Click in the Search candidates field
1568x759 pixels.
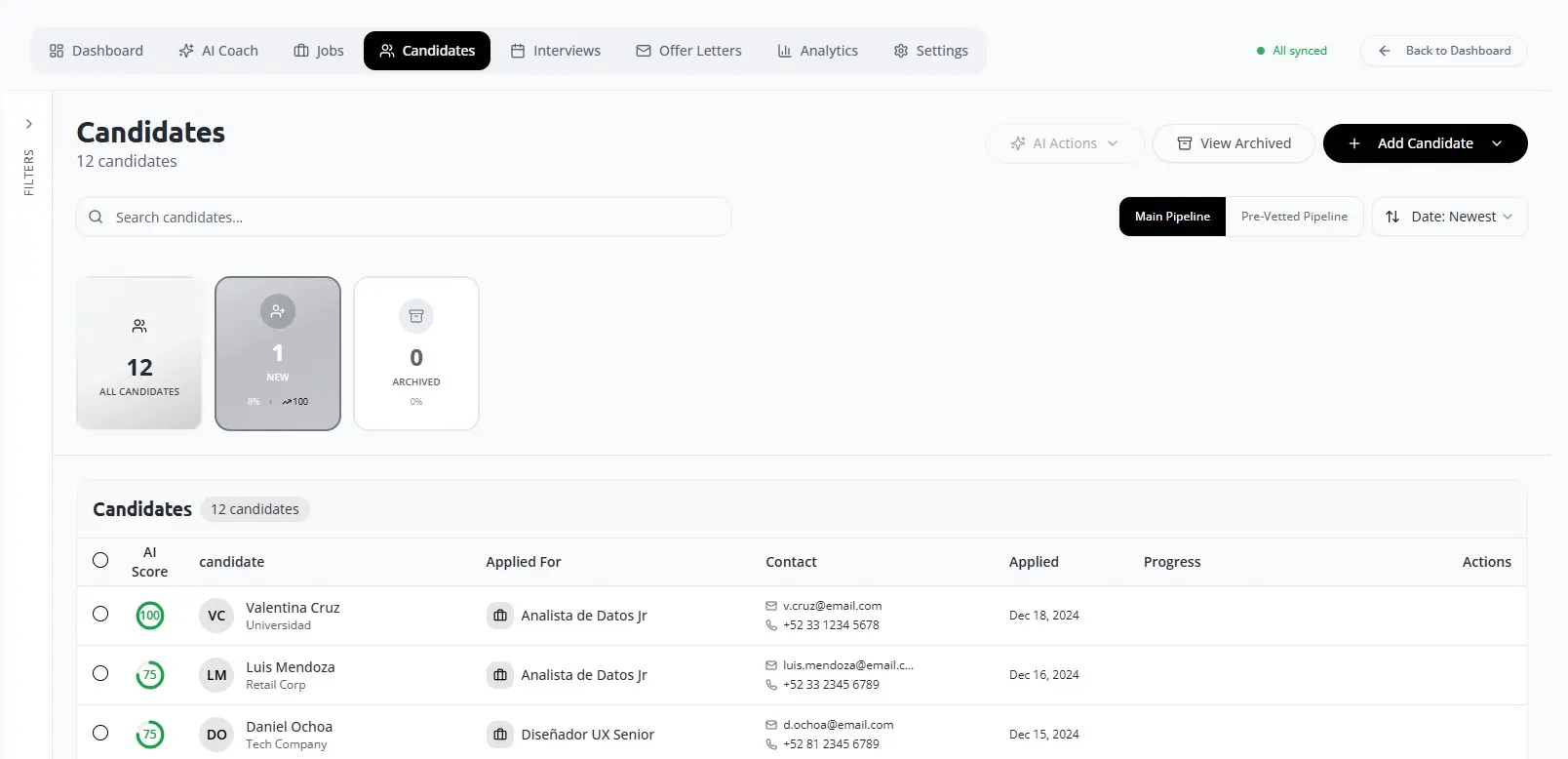pos(404,217)
